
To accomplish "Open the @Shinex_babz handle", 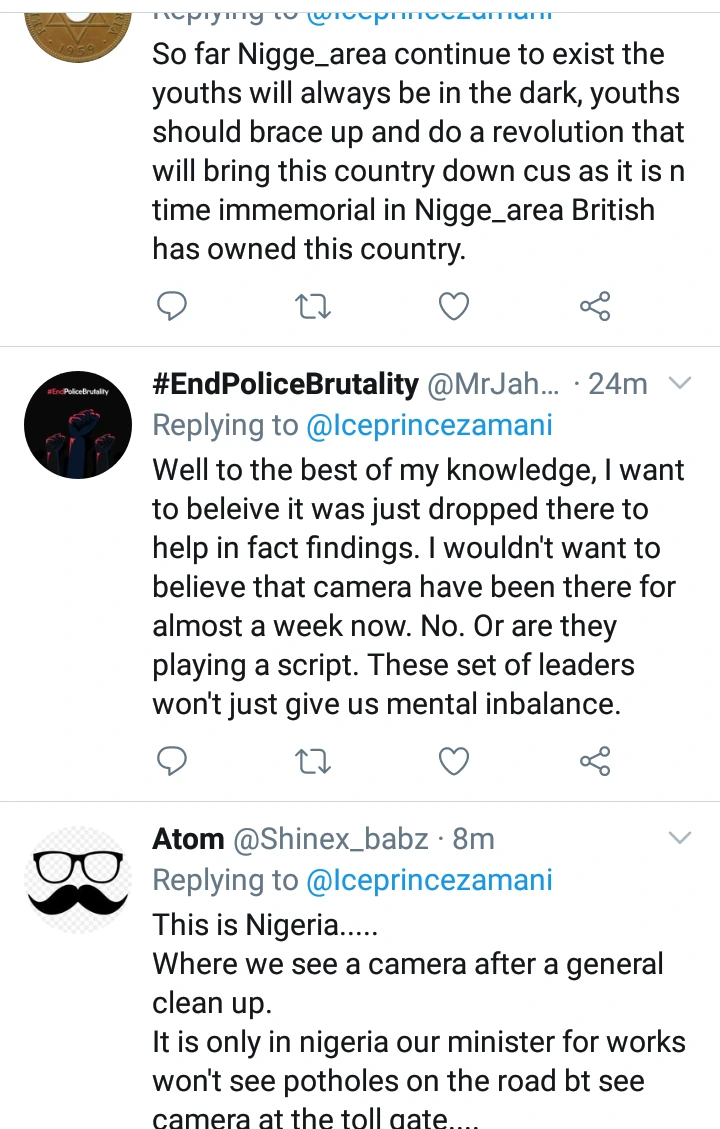I will [x=330, y=839].
